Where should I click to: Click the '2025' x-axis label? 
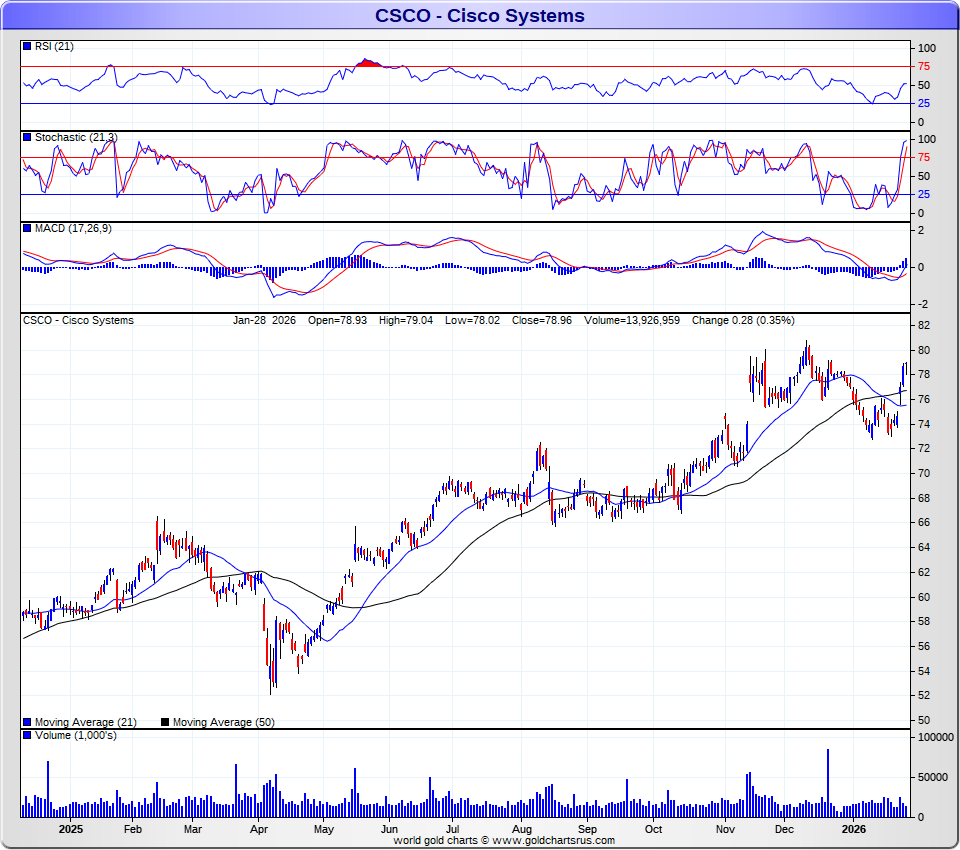click(70, 829)
